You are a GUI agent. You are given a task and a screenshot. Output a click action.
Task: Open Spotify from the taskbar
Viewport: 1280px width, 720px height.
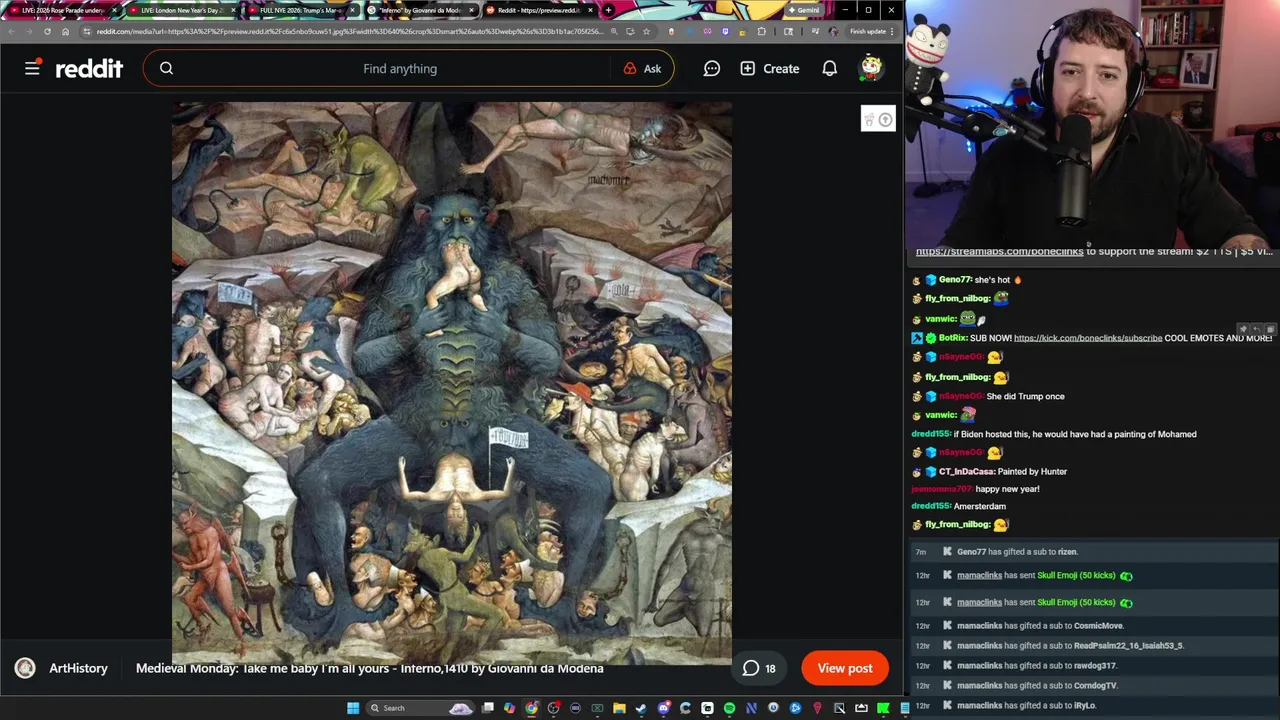point(729,708)
